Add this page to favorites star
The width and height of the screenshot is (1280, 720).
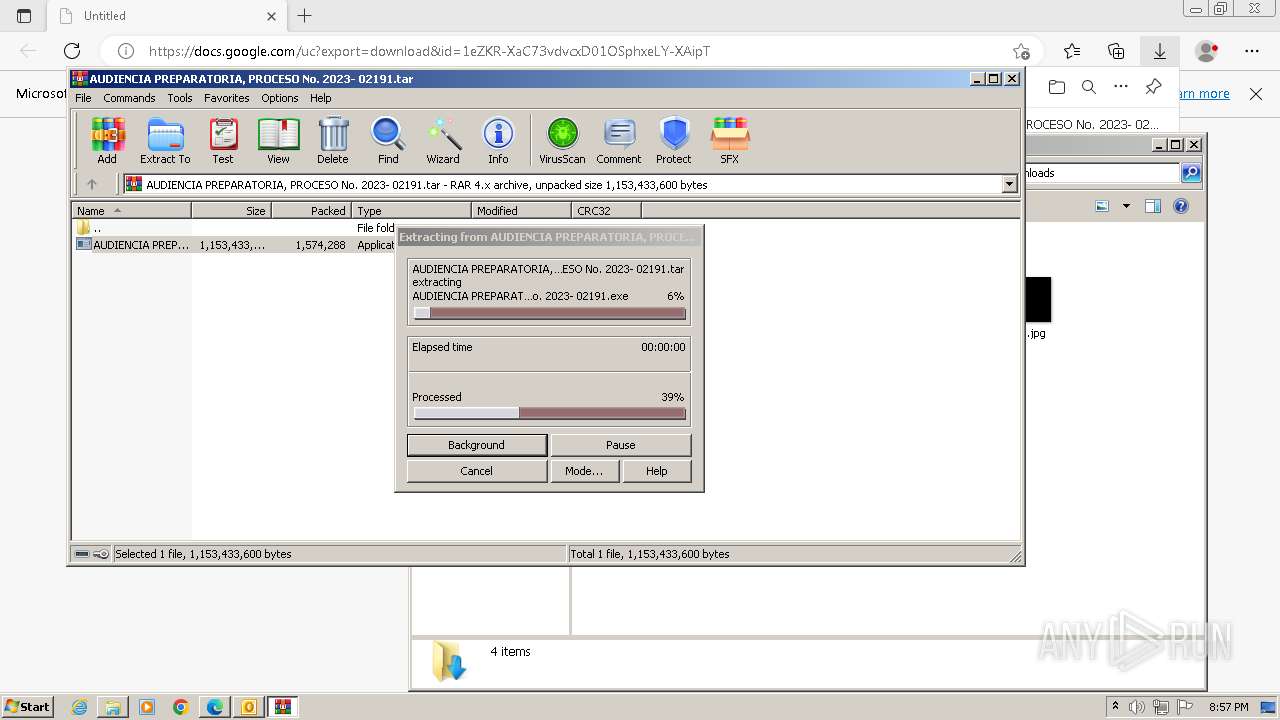click(1021, 51)
